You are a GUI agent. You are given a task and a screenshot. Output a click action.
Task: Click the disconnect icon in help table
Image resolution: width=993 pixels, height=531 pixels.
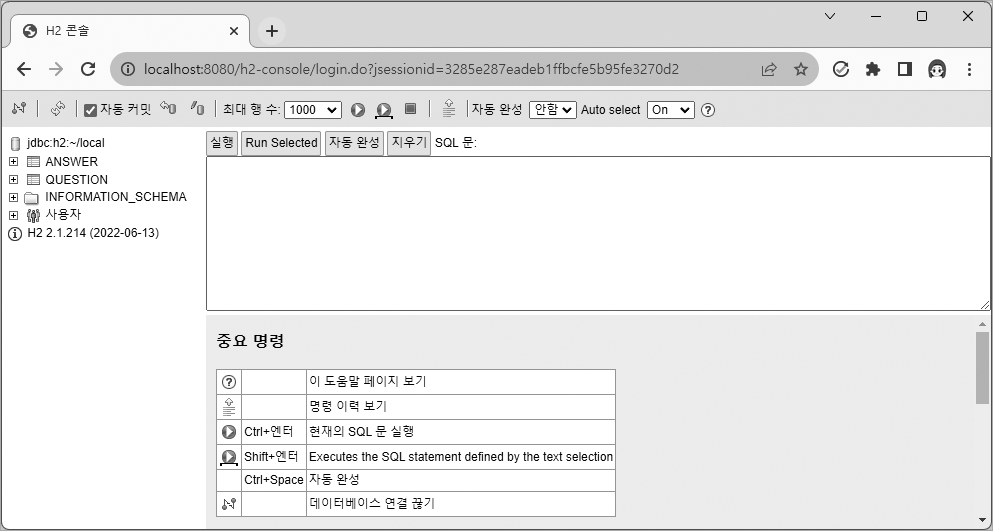(x=229, y=504)
